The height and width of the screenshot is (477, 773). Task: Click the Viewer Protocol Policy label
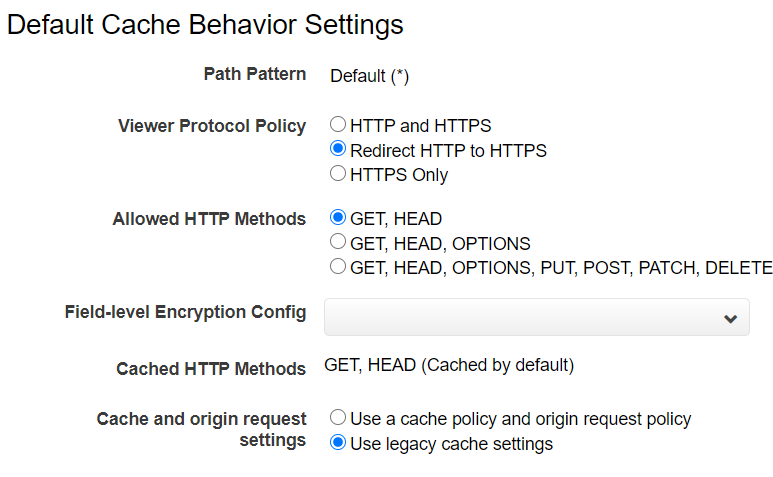(x=212, y=126)
